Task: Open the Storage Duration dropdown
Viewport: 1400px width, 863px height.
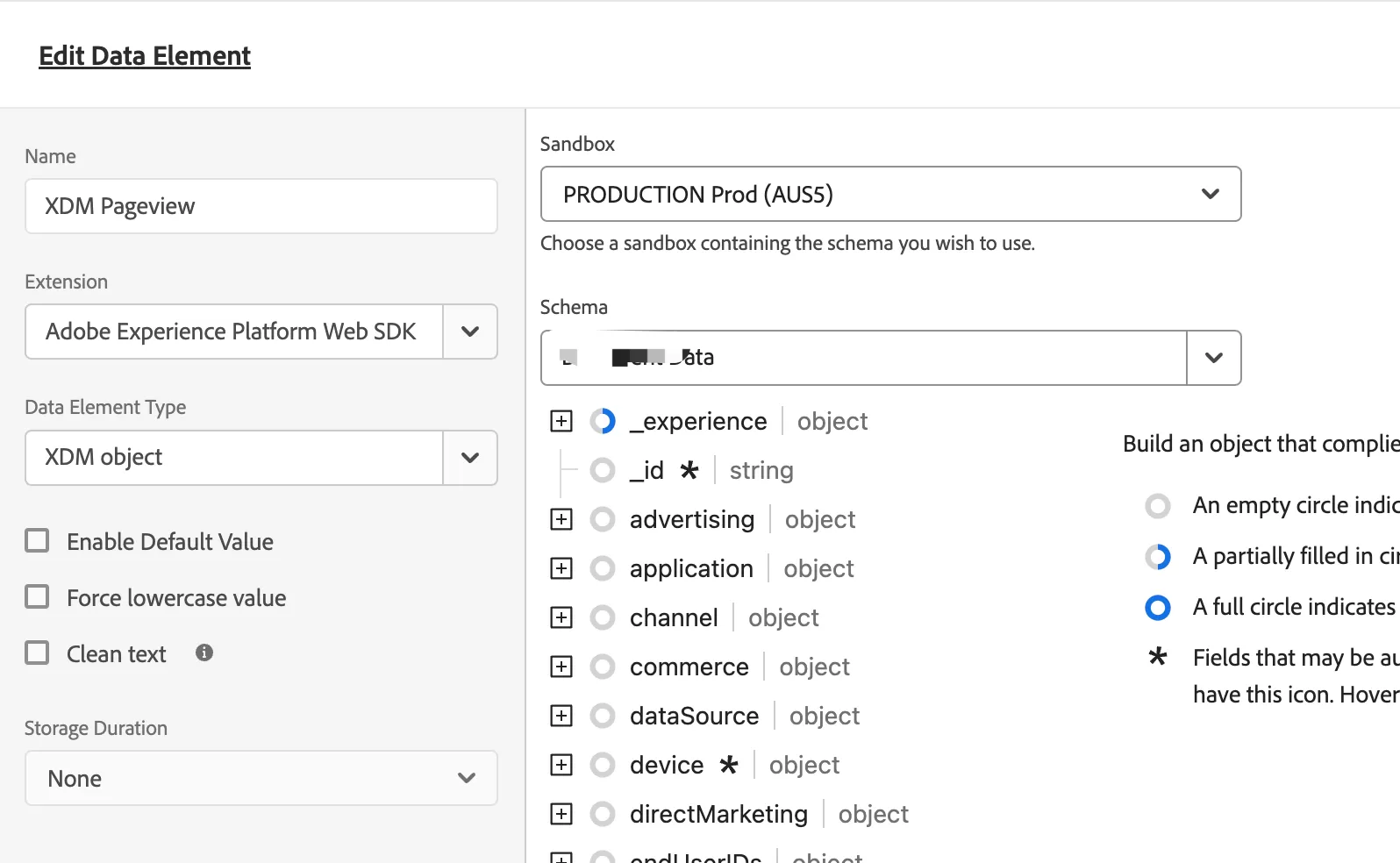Action: point(261,778)
